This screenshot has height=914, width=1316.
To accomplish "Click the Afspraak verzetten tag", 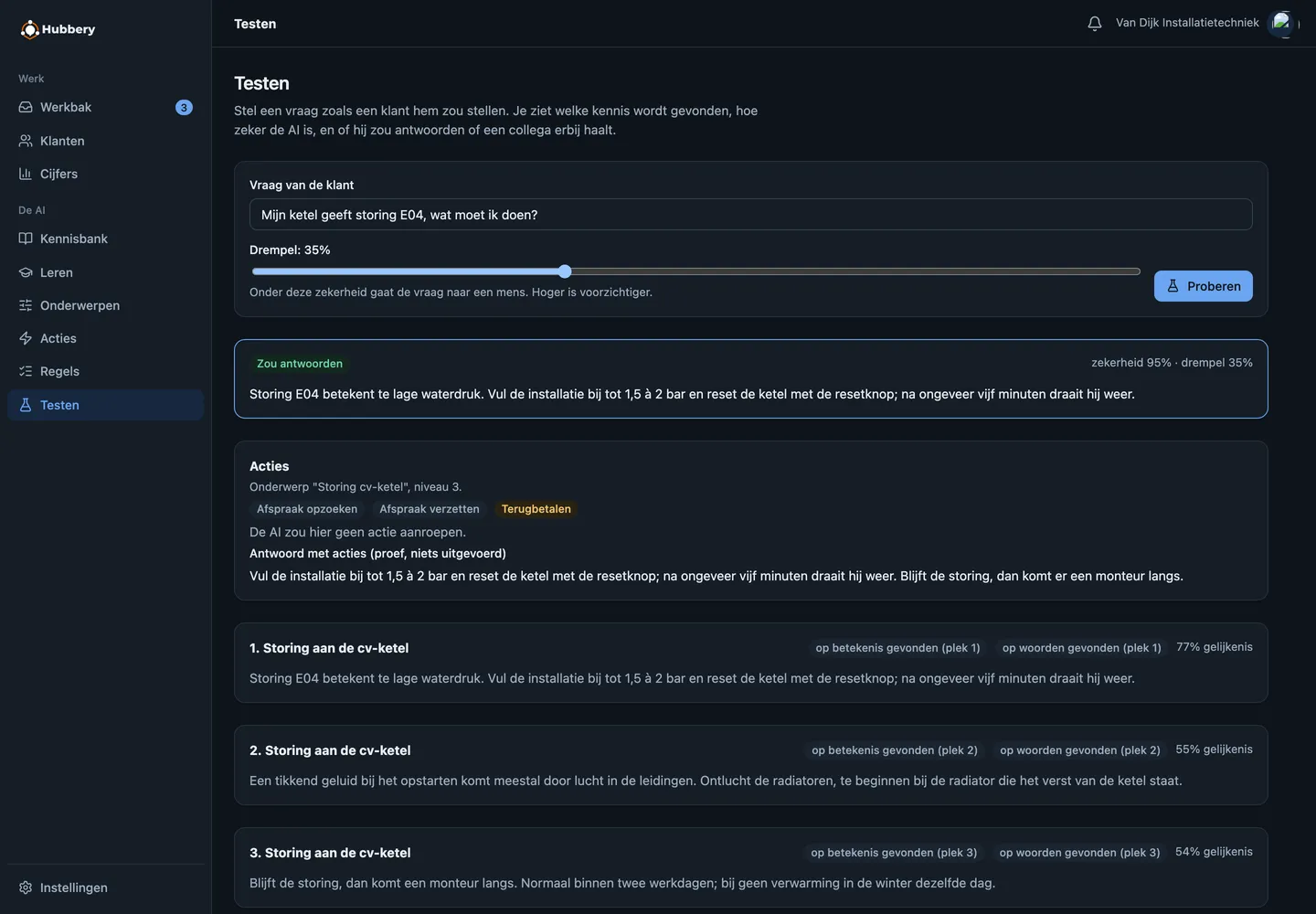I will (x=430, y=509).
